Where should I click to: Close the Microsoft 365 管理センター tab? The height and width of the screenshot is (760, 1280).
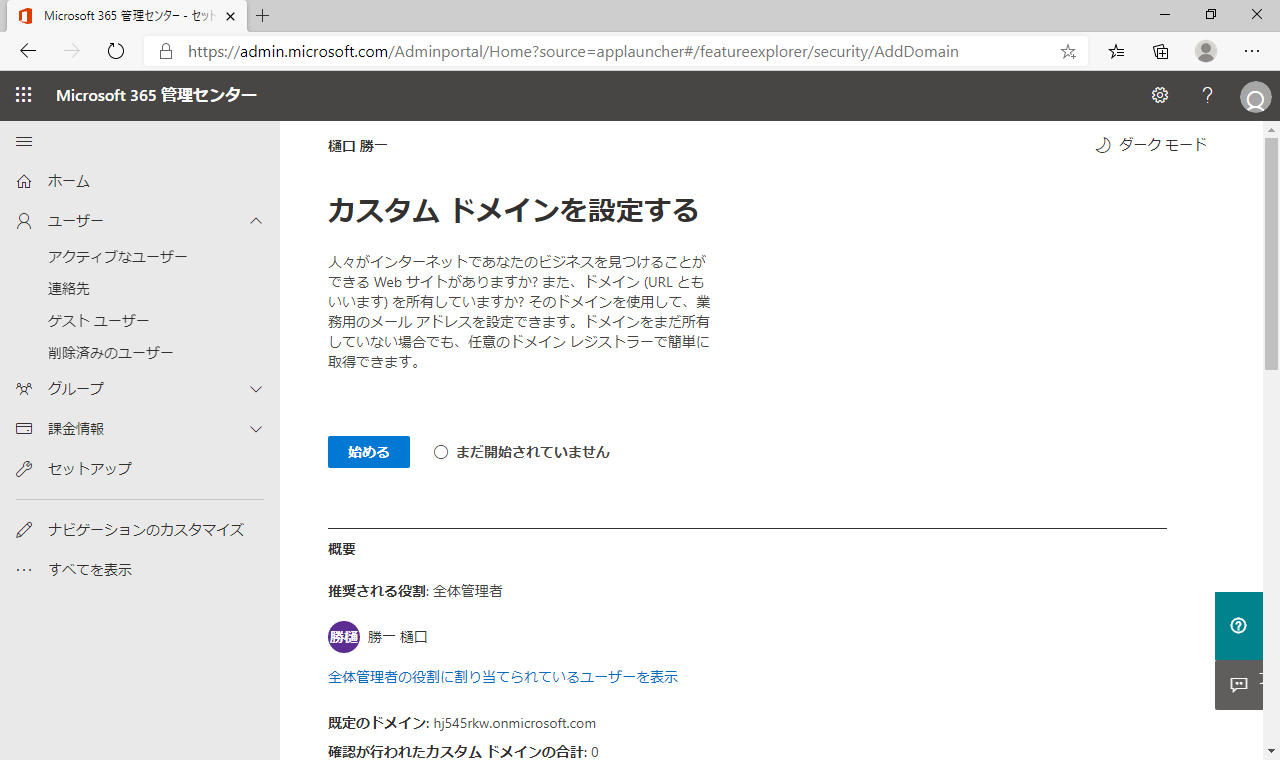pyautogui.click(x=231, y=16)
